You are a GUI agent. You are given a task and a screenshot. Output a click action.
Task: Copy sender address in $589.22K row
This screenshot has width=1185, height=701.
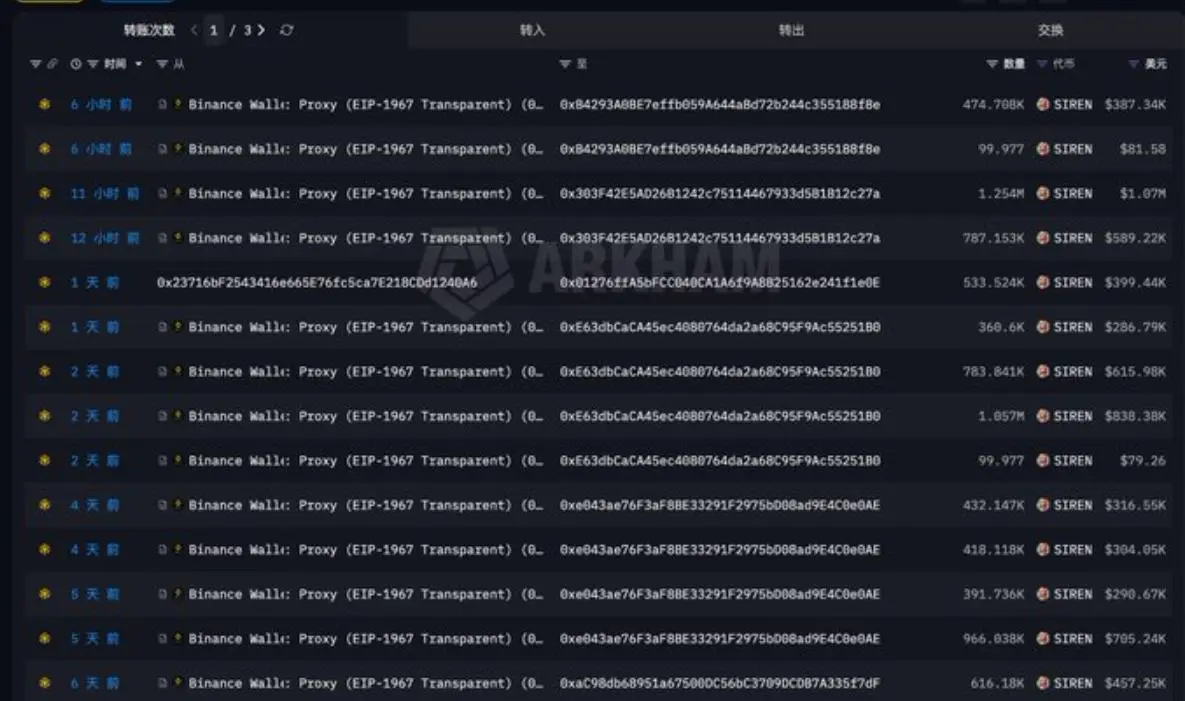pyautogui.click(x=162, y=238)
